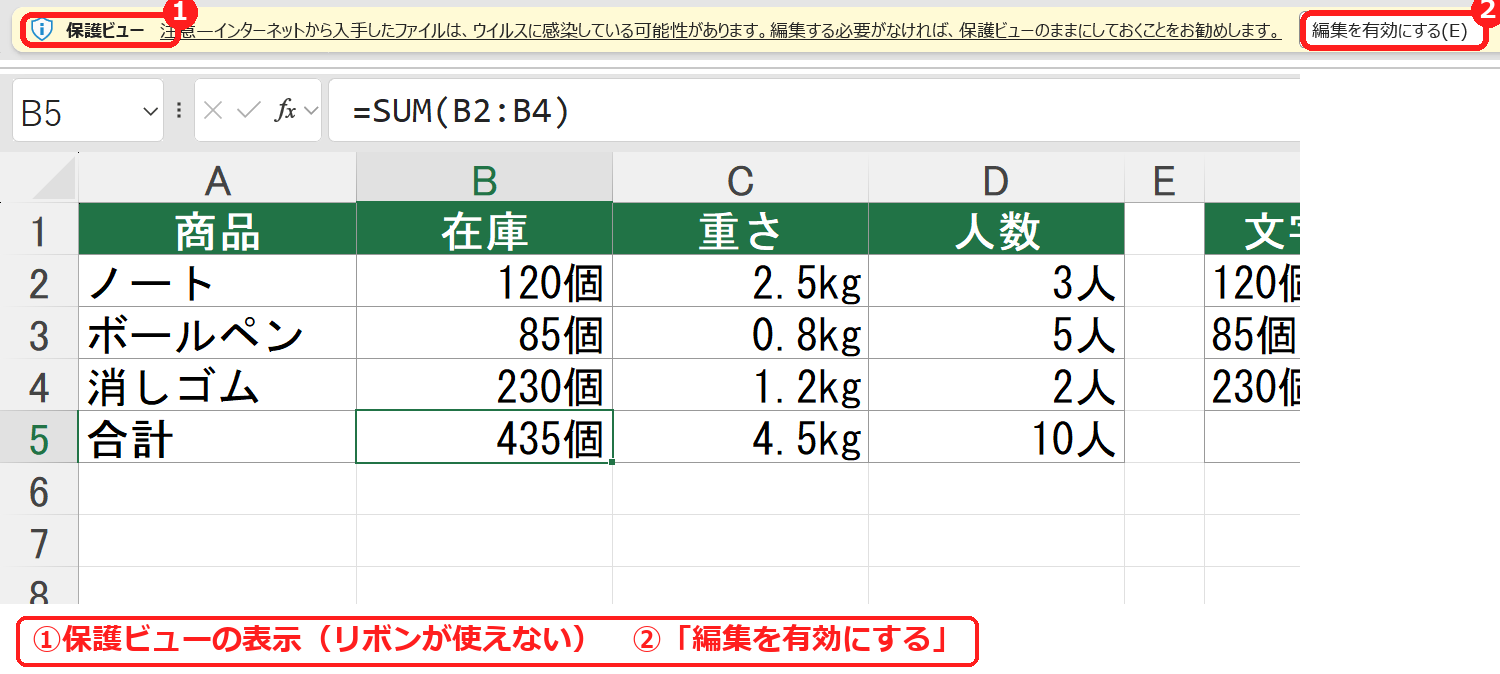Click the 消しゴム cell
Viewport: 1500px width, 674px height.
click(217, 385)
